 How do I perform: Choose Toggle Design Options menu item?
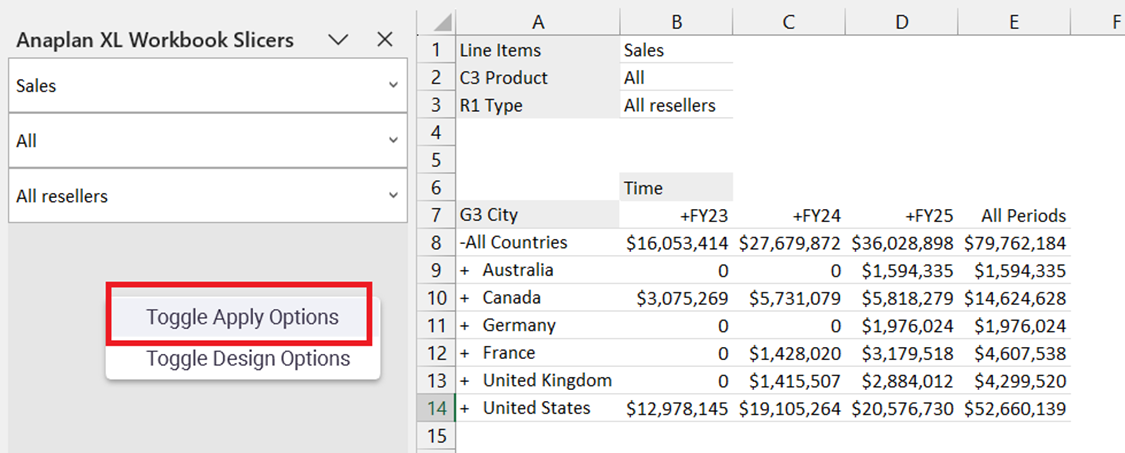[x=248, y=358]
